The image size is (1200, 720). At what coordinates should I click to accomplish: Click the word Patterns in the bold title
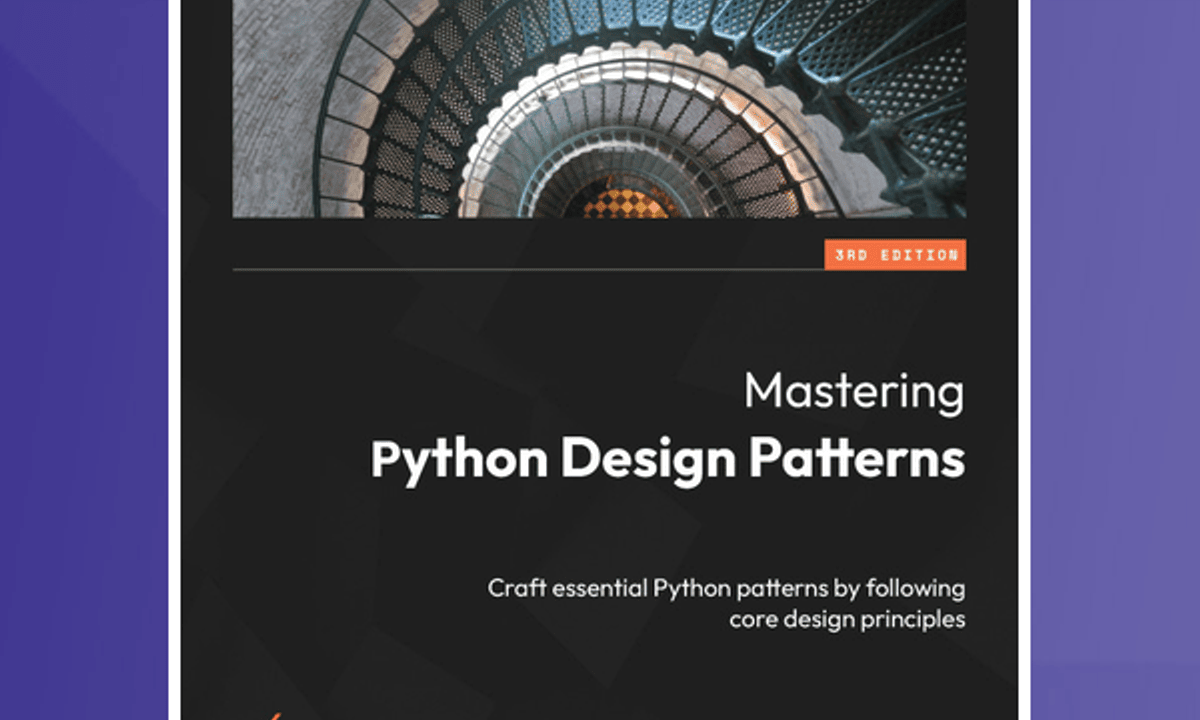(x=857, y=459)
